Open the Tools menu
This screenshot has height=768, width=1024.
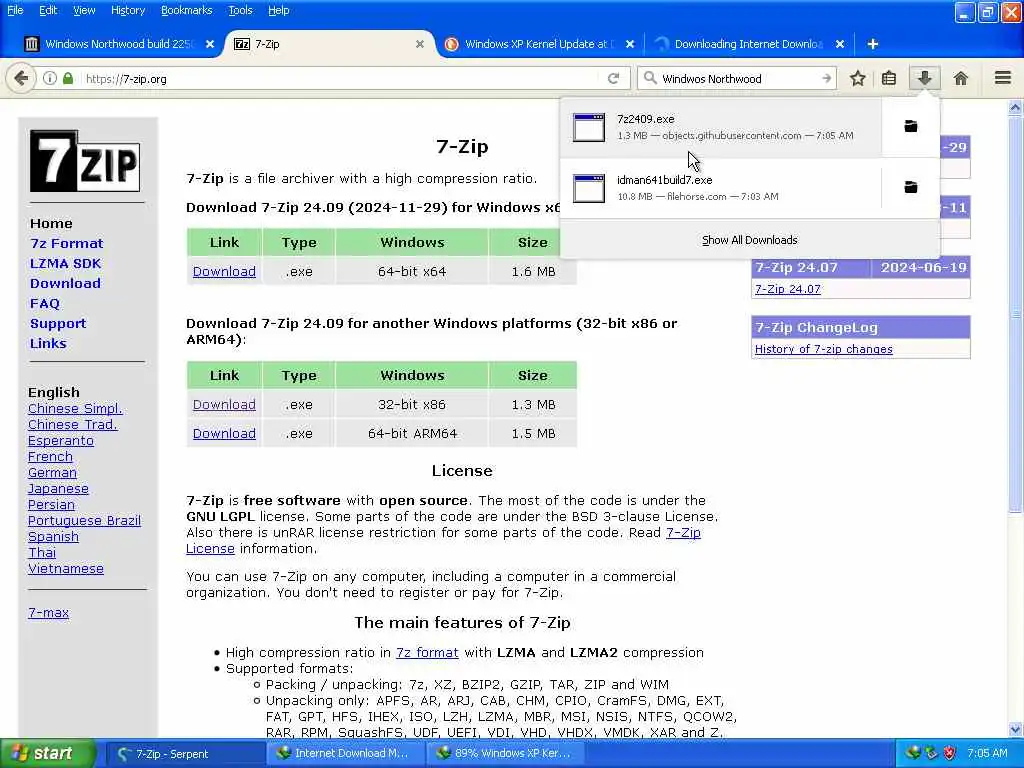click(240, 10)
